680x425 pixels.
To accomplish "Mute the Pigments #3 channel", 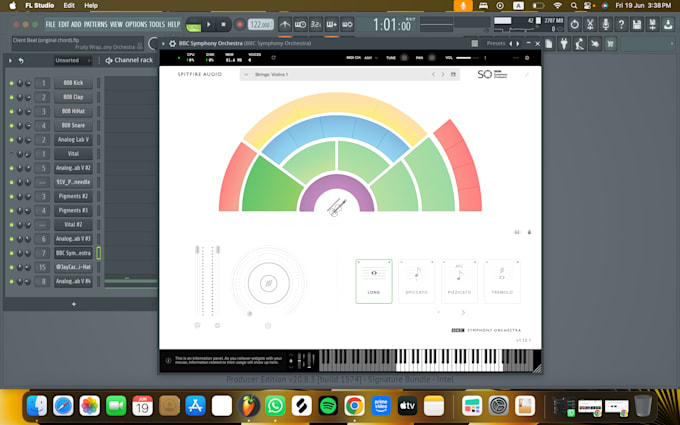I will [x=11, y=211].
